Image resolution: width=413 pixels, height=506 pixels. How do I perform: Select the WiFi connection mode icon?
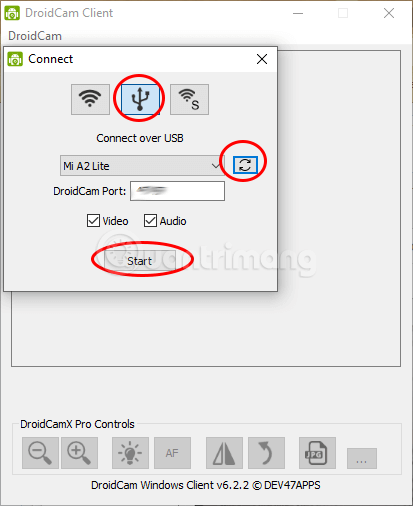pos(90,99)
